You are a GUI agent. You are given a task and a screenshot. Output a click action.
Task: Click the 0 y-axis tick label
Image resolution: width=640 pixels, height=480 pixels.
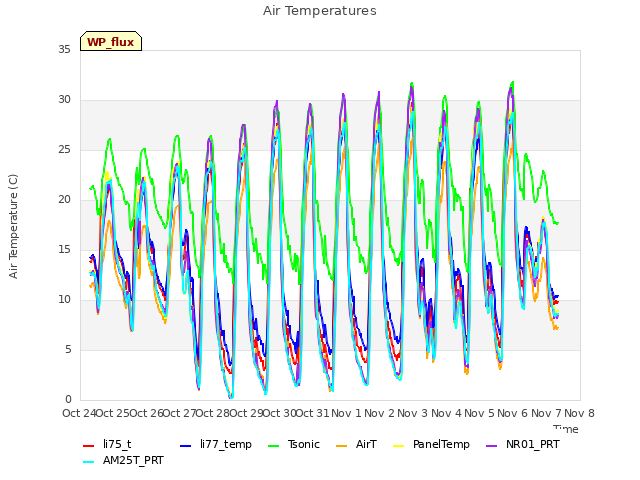pos(68,400)
